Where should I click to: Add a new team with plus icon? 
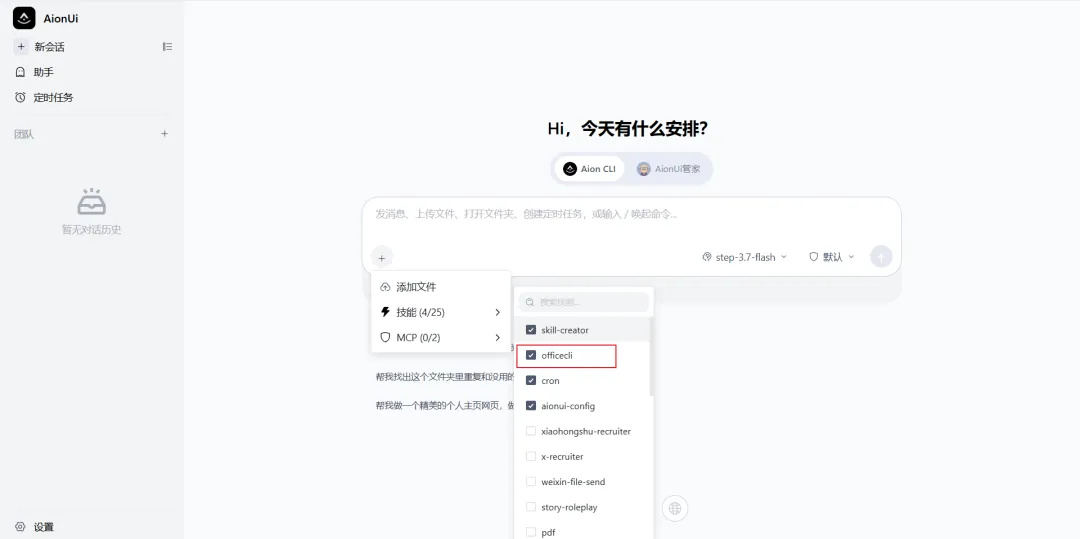point(164,134)
